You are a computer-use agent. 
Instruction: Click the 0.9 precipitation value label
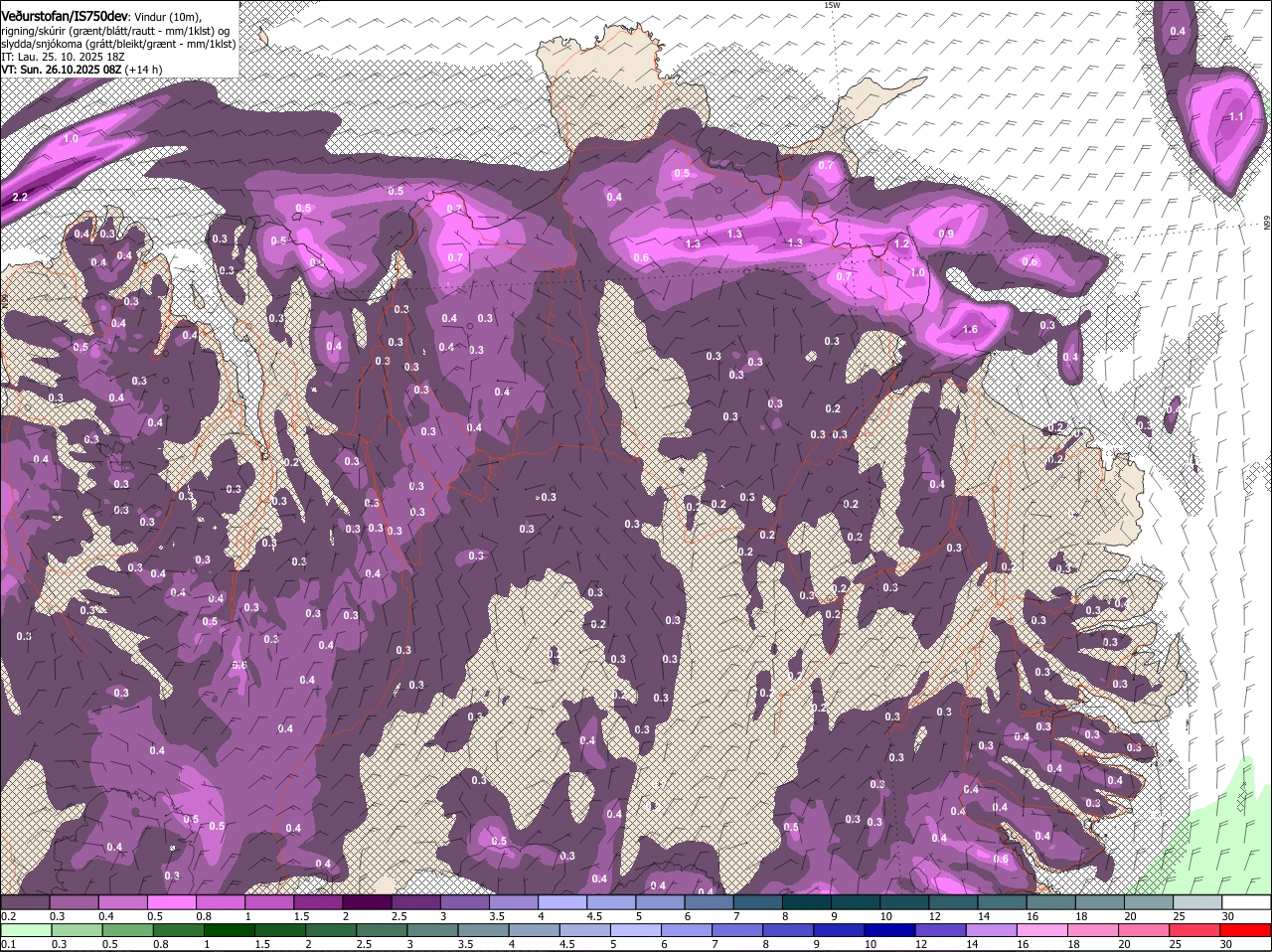click(946, 234)
